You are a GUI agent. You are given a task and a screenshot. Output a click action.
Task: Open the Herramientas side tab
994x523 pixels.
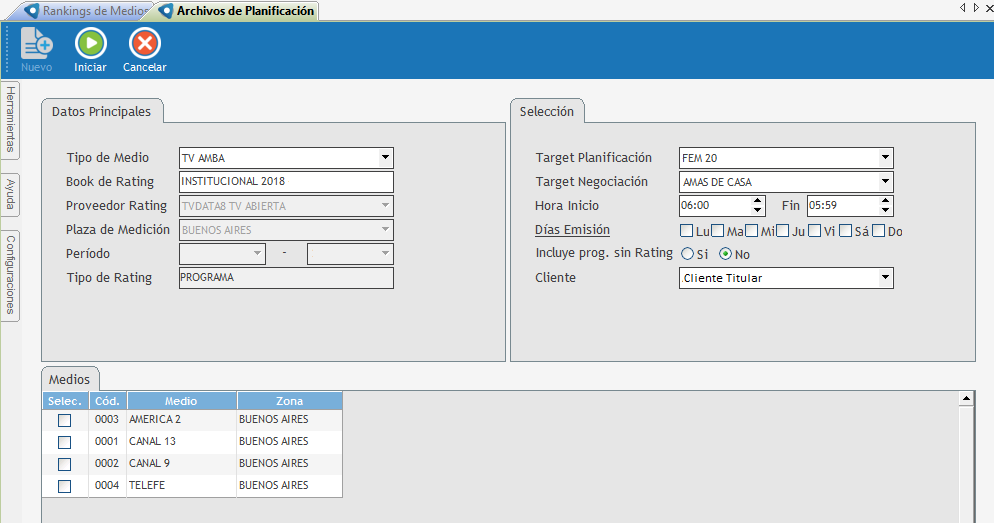(10, 119)
